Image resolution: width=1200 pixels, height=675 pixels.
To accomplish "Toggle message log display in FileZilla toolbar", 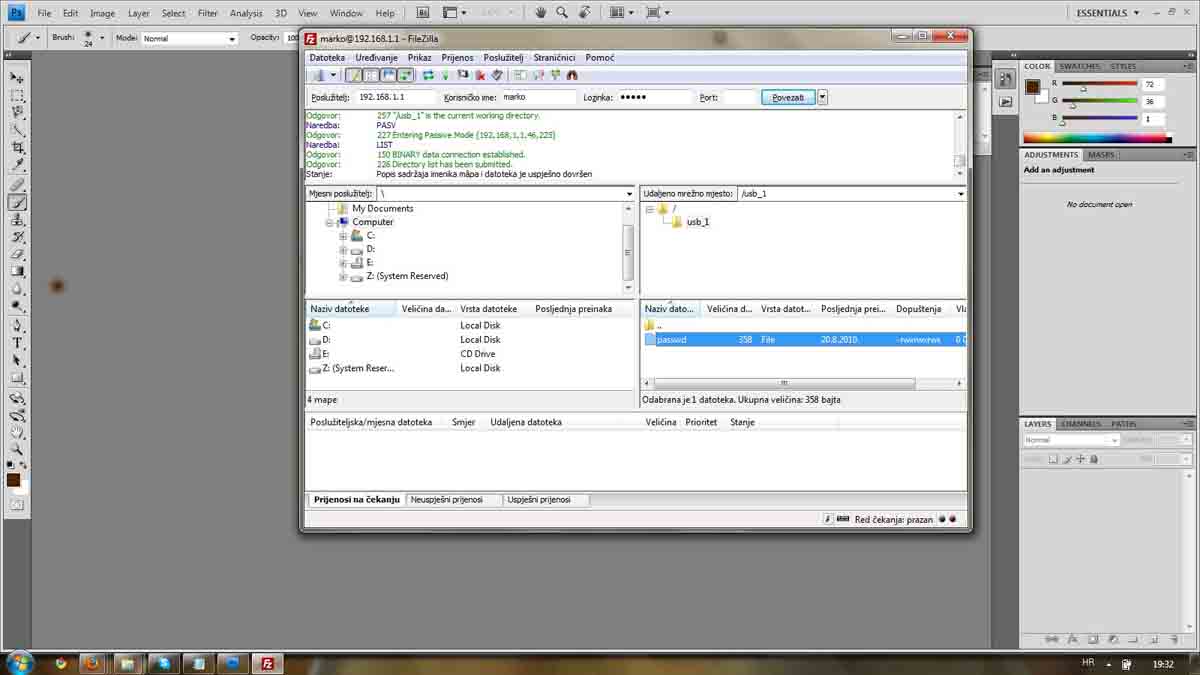I will click(x=354, y=75).
